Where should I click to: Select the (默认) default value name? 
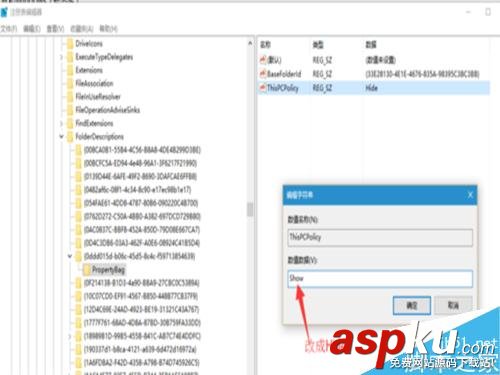pos(274,60)
